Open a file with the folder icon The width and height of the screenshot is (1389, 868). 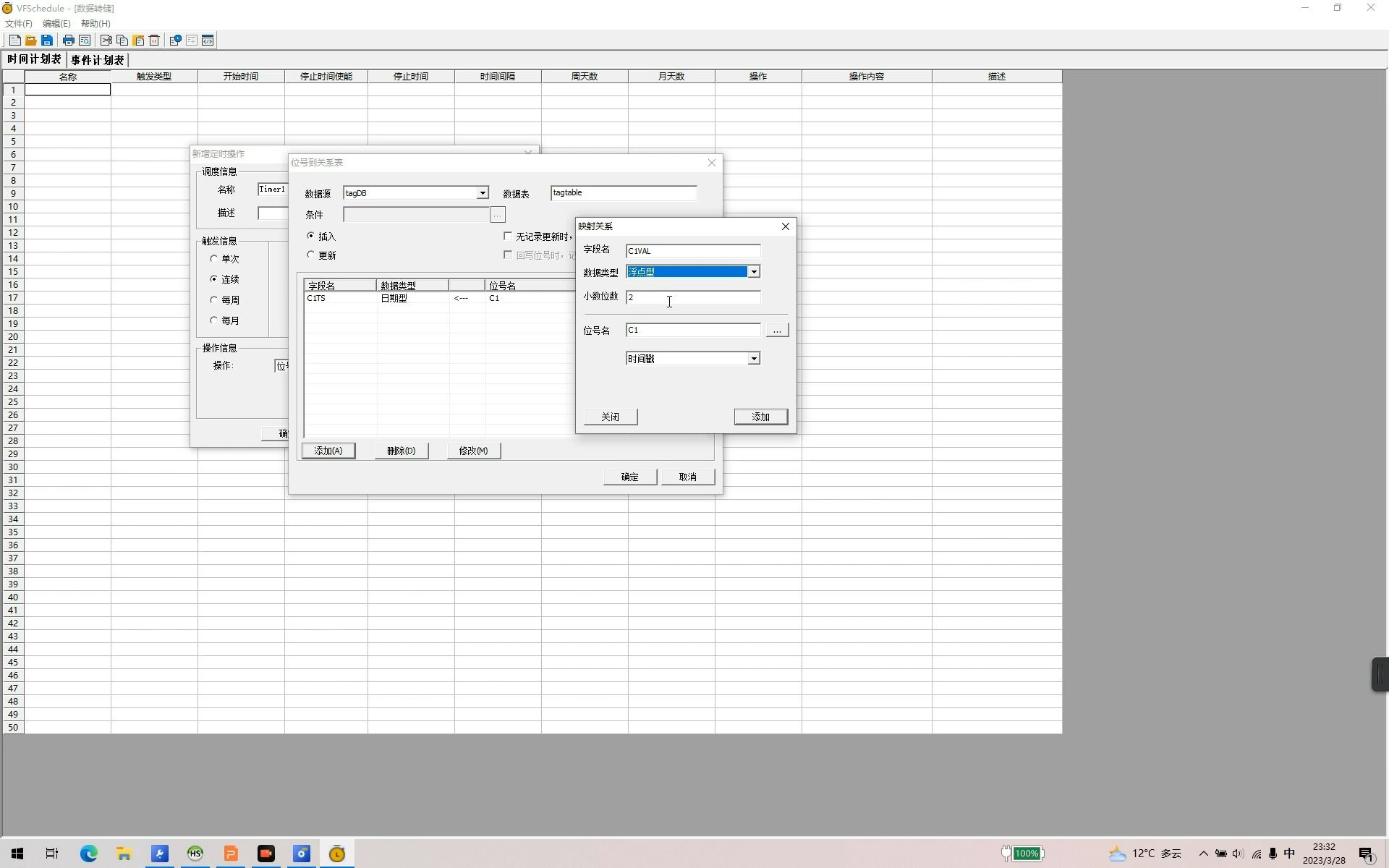(x=31, y=41)
